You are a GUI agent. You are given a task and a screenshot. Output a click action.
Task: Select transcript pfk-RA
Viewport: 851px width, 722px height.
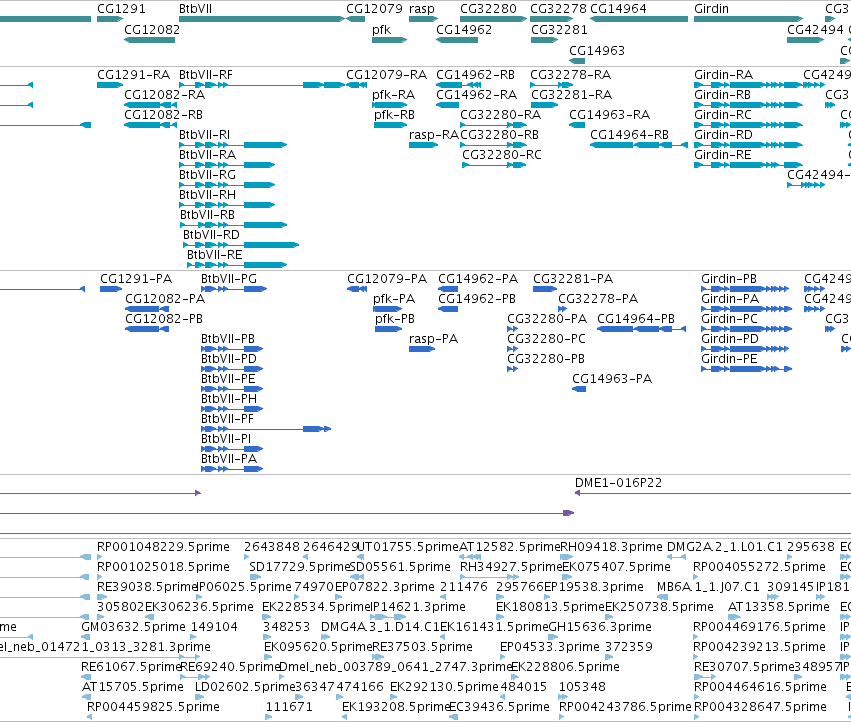click(389, 105)
